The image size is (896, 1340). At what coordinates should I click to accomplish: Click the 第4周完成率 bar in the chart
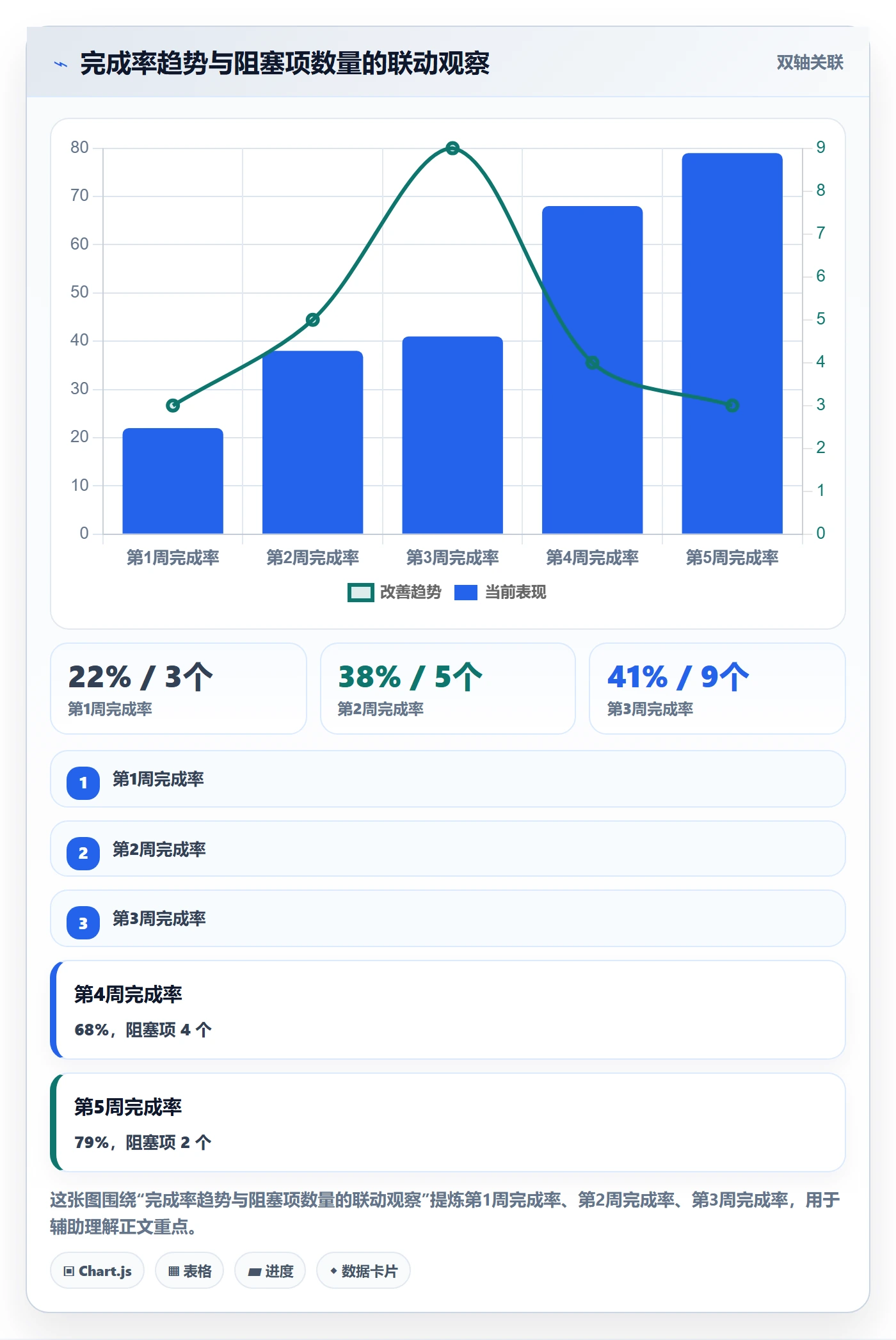[592, 370]
